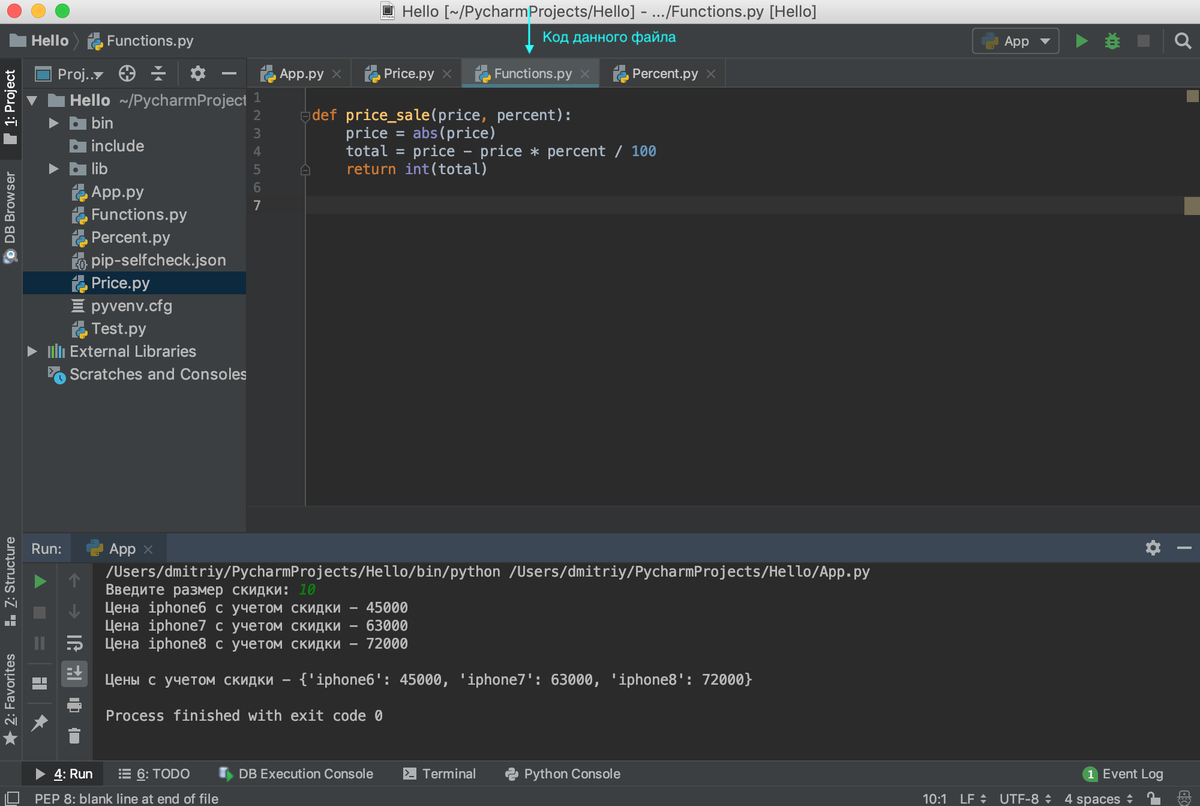1200x806 pixels.
Task: Clear Run console with trash icon
Action: pos(74,736)
